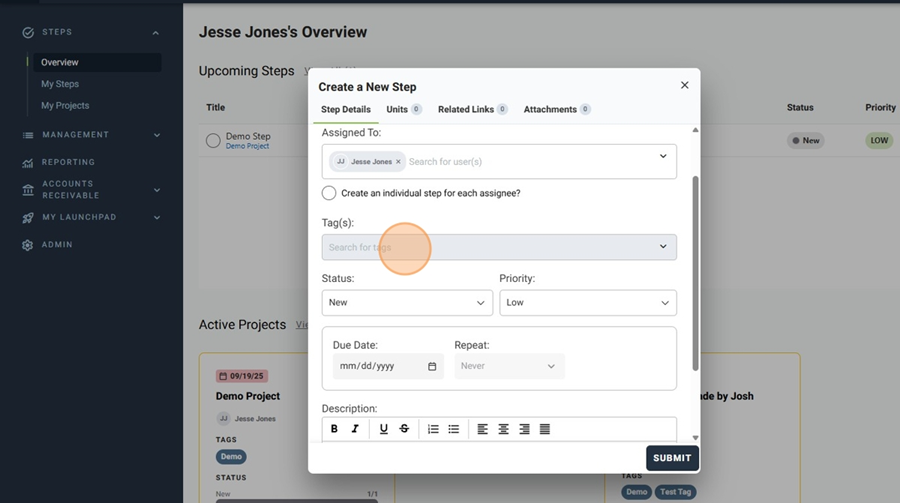The width and height of the screenshot is (900, 503).
Task: Click the Reporting chart icon
Action: [x=28, y=163]
